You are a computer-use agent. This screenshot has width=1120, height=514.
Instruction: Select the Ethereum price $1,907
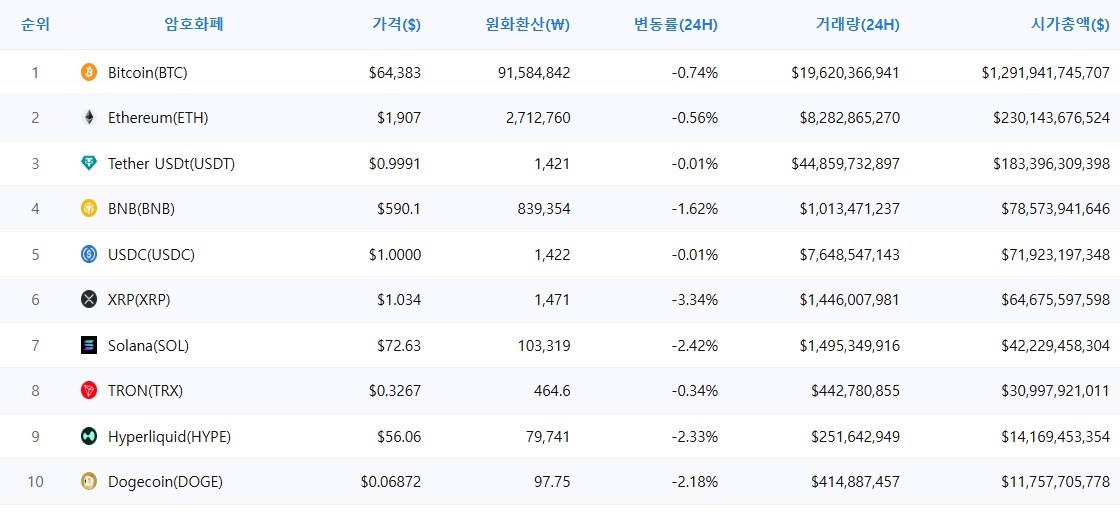click(399, 118)
